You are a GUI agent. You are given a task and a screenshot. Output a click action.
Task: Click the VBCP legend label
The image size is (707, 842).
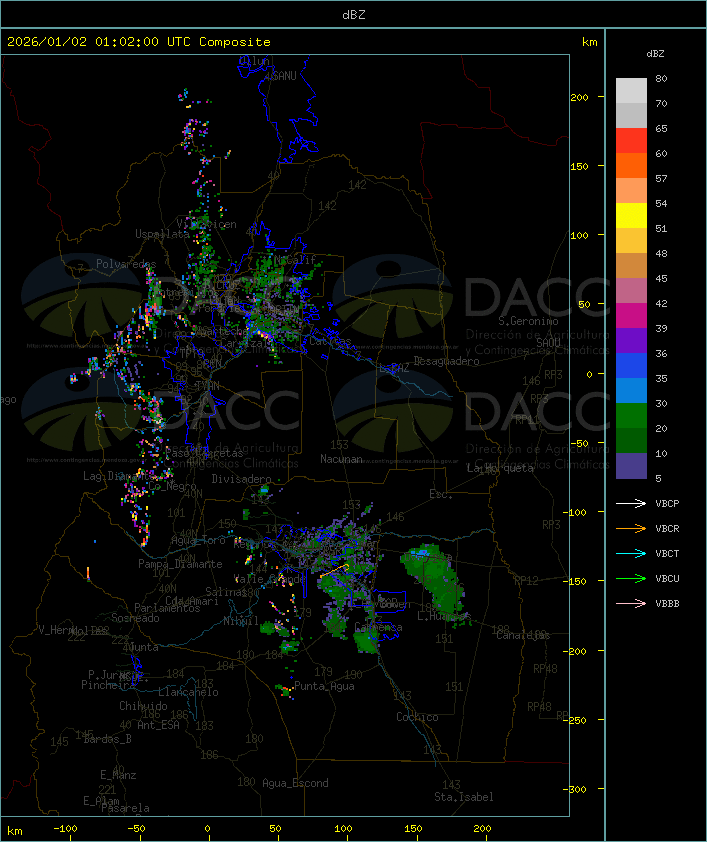[667, 503]
